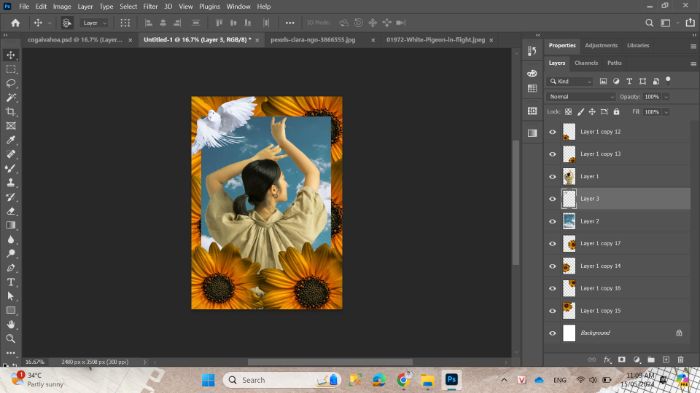Open the Layers panel menu
700x393 pixels.
click(x=693, y=64)
